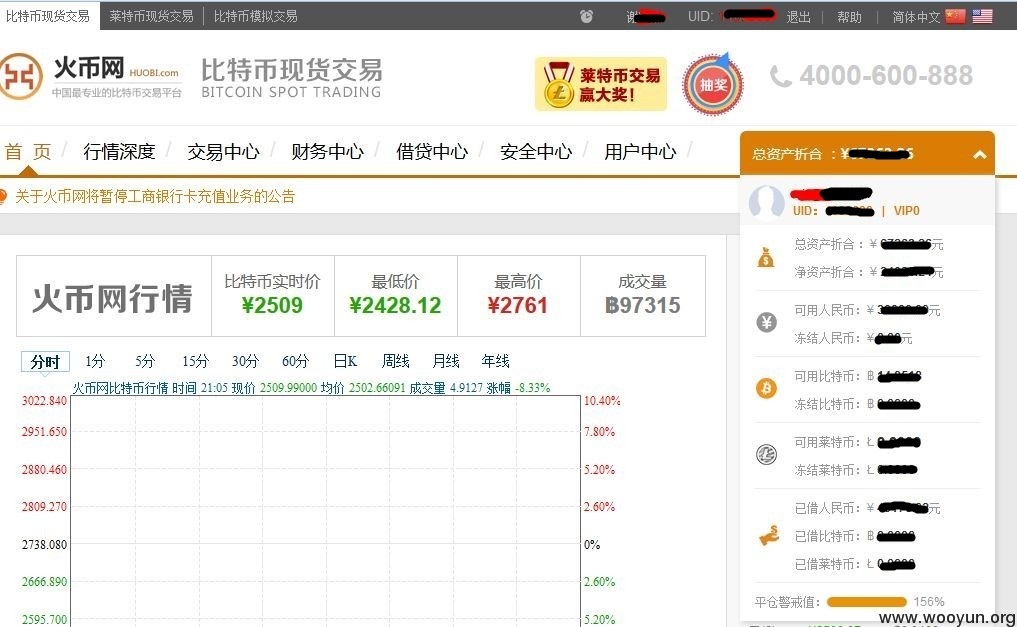
Task: Select the 日K chart interval
Action: click(x=345, y=361)
